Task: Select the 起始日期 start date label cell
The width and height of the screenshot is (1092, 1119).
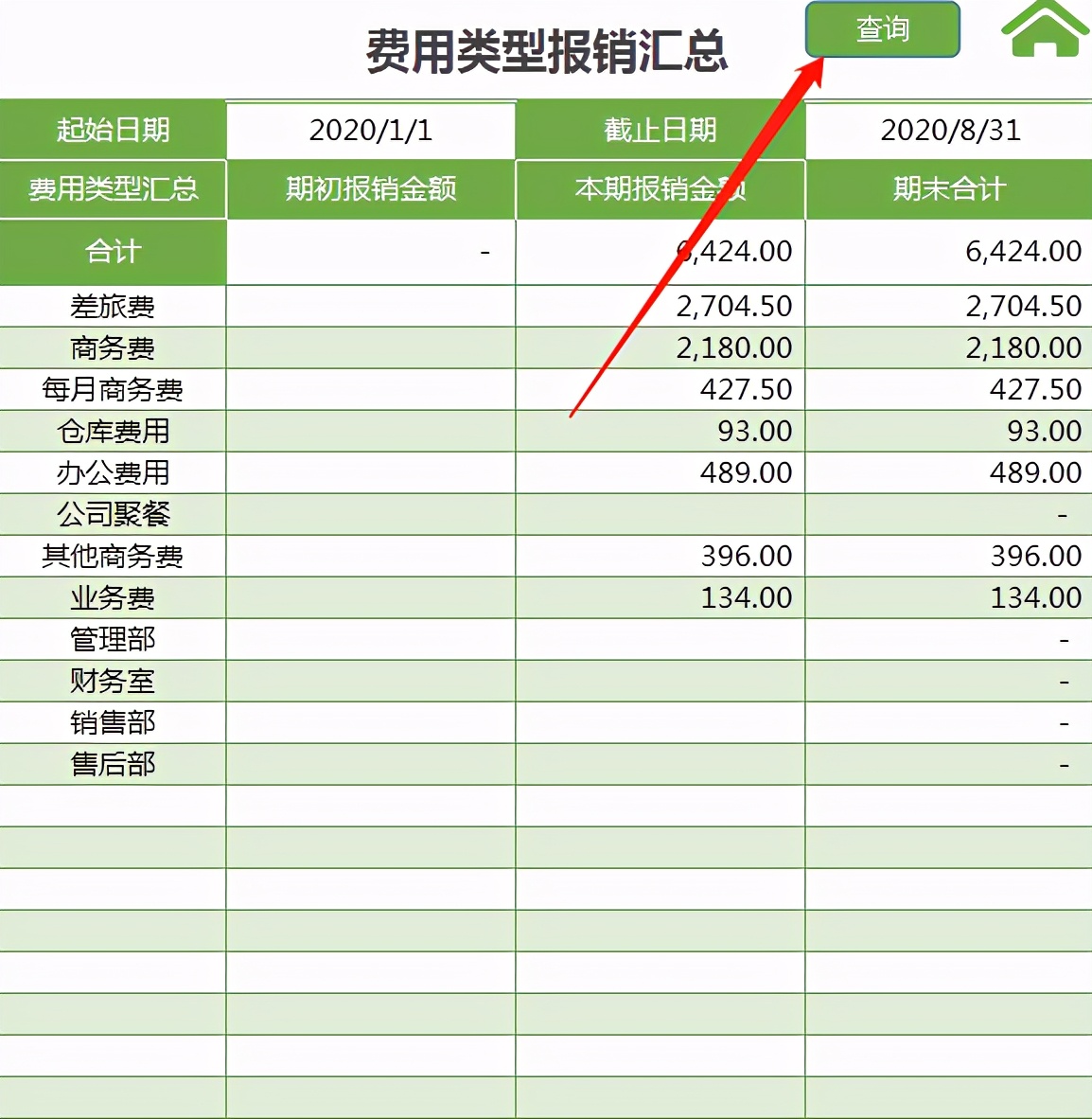Action: (113, 130)
